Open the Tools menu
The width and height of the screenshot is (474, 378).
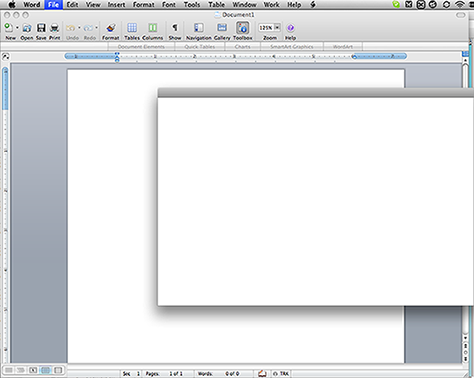coord(192,5)
